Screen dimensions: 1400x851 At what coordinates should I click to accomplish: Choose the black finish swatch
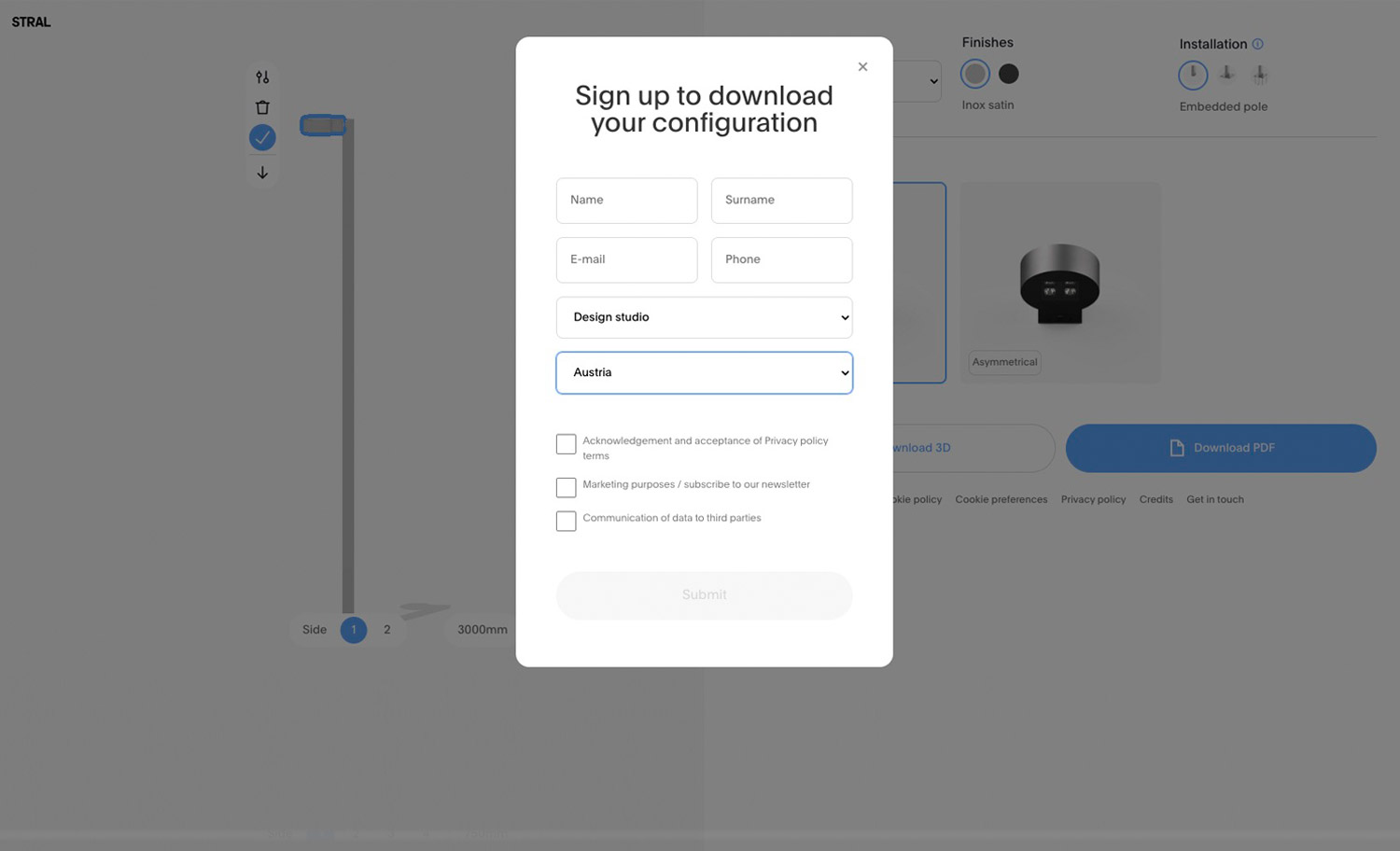pos(1009,74)
